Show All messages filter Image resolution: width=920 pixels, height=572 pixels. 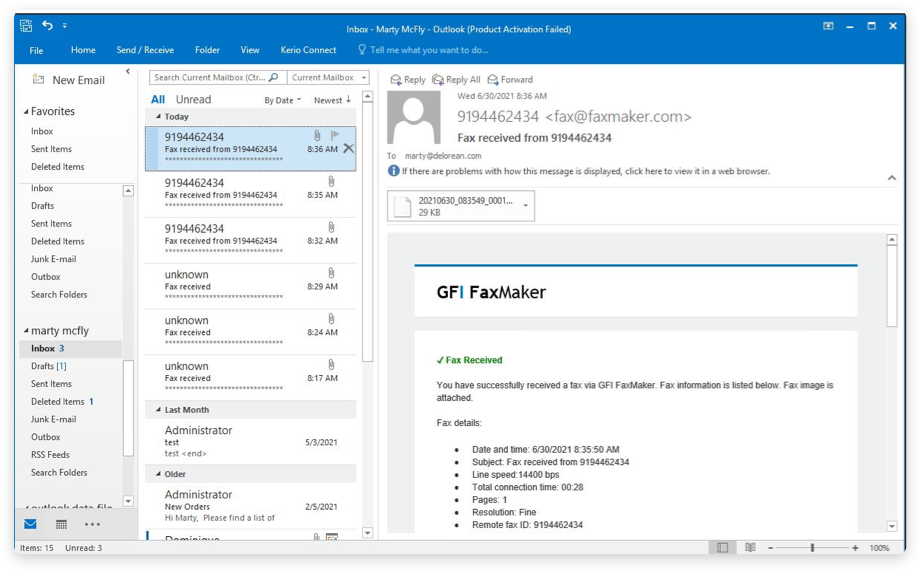(x=158, y=100)
